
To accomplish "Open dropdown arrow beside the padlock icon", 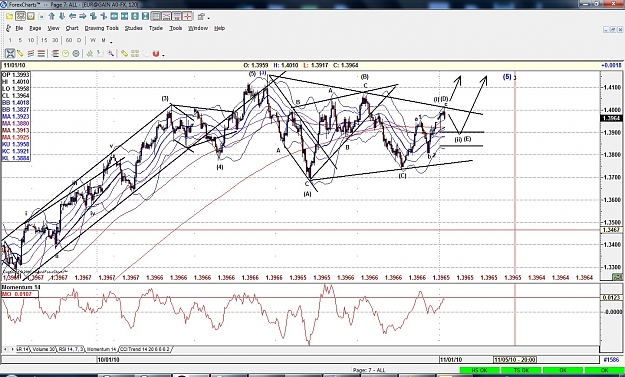I will click(x=208, y=18).
